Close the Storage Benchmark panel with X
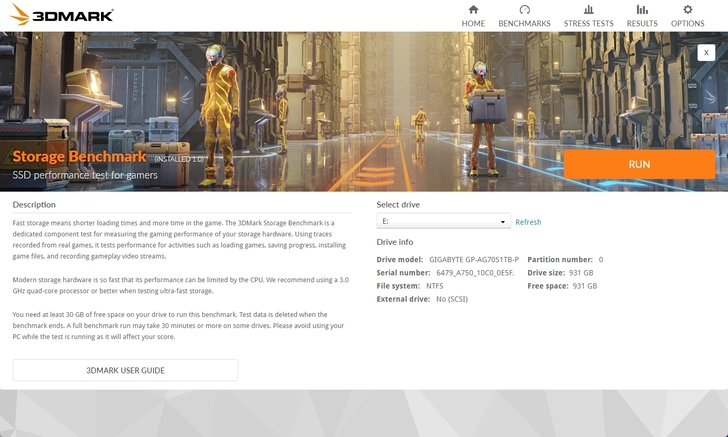The image size is (728, 437). click(x=706, y=52)
